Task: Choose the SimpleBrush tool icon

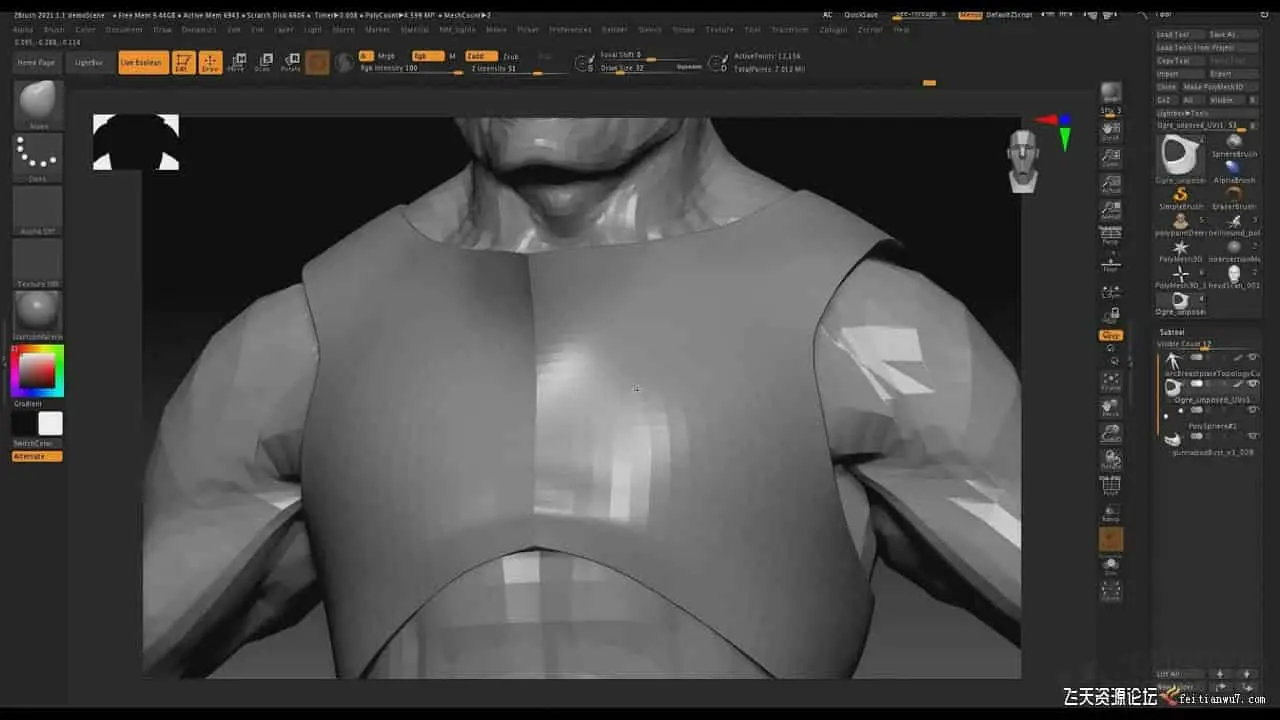Action: click(1180, 195)
